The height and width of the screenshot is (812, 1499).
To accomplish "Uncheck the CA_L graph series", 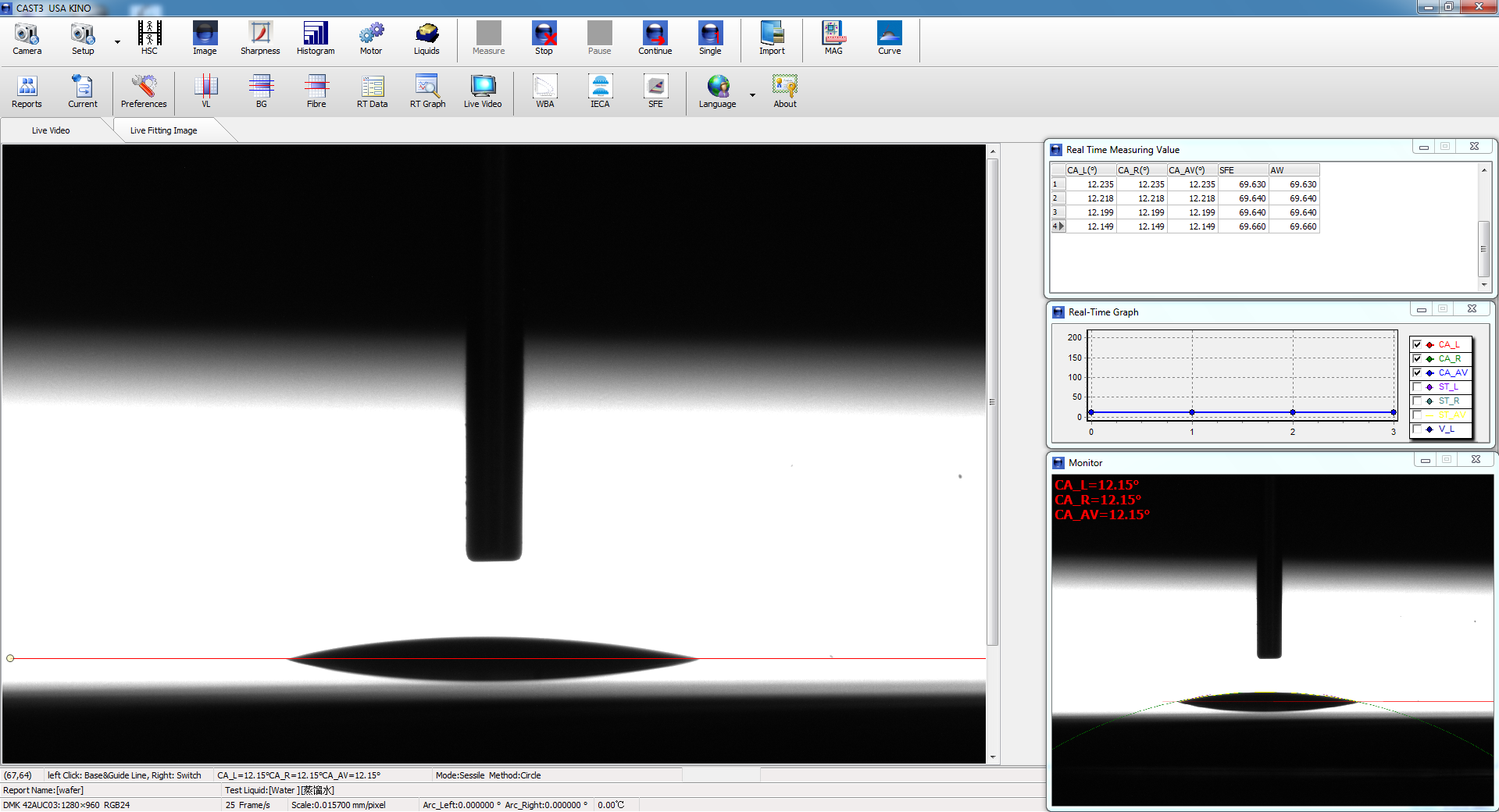I will (1417, 344).
